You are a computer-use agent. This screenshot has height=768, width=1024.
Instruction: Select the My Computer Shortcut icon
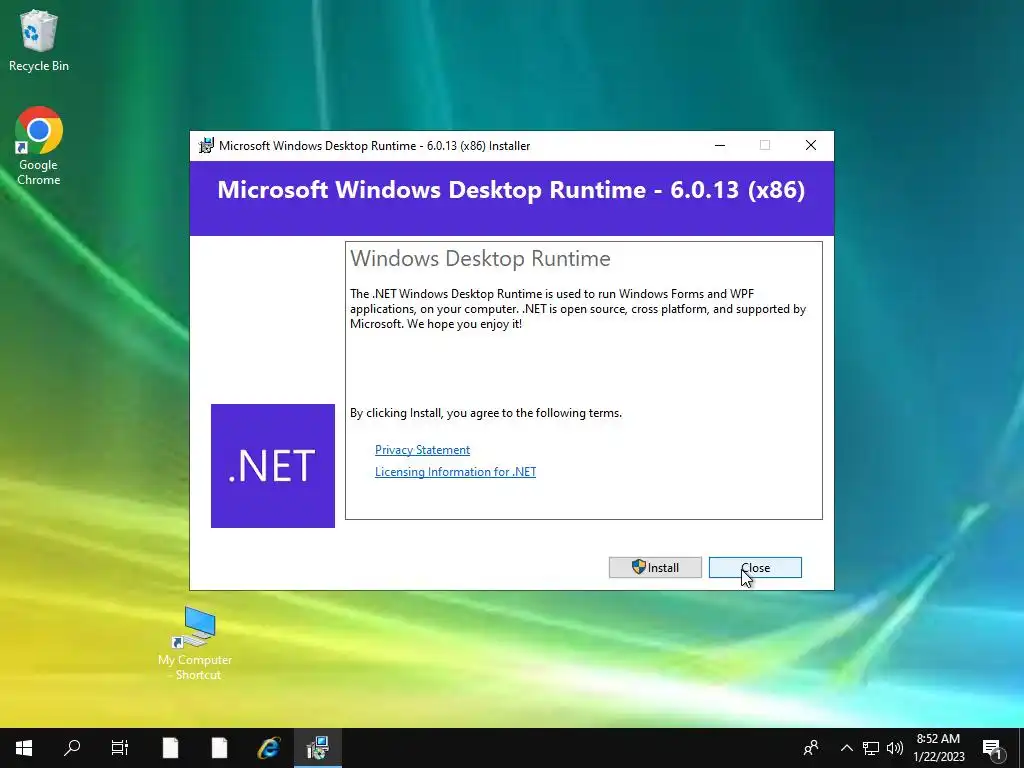(x=195, y=643)
